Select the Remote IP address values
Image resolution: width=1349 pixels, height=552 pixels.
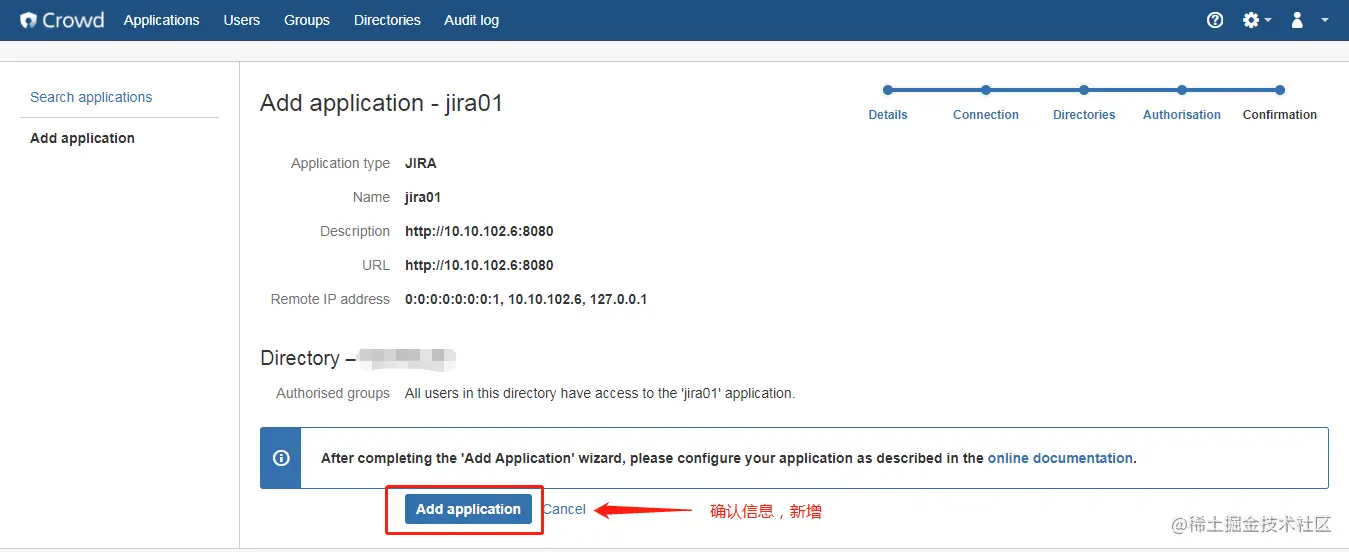coord(526,299)
